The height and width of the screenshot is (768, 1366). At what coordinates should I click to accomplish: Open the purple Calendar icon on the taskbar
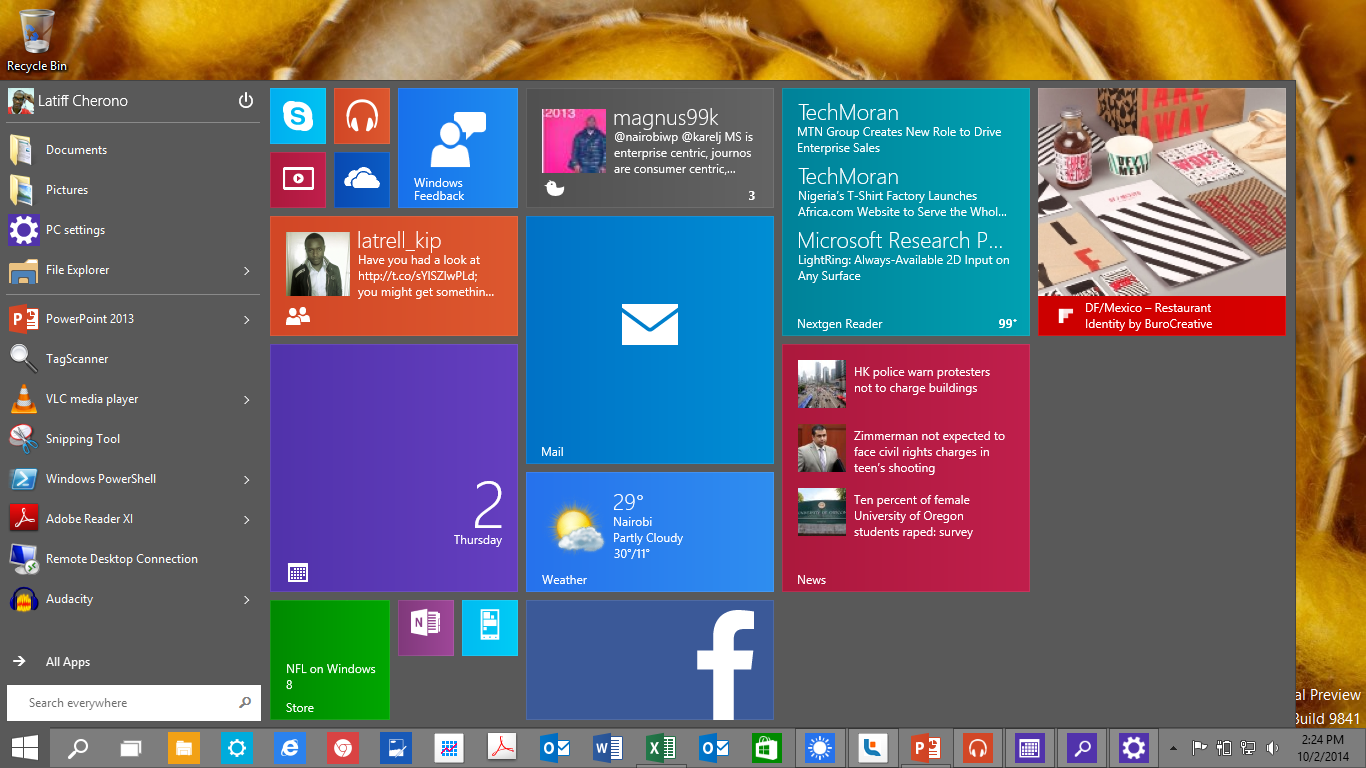coord(1029,747)
